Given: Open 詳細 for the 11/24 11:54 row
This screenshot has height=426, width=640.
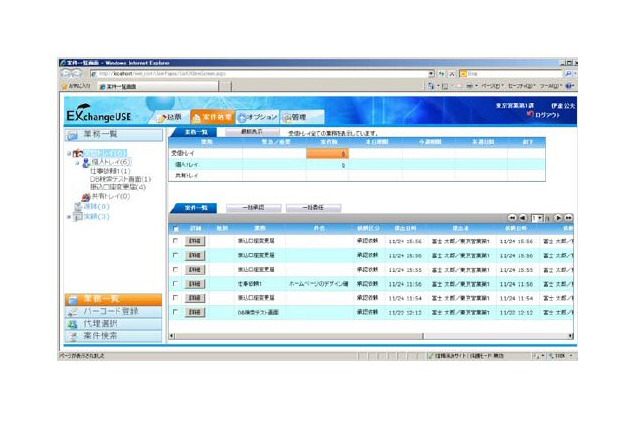Looking at the screenshot, I should [x=195, y=298].
